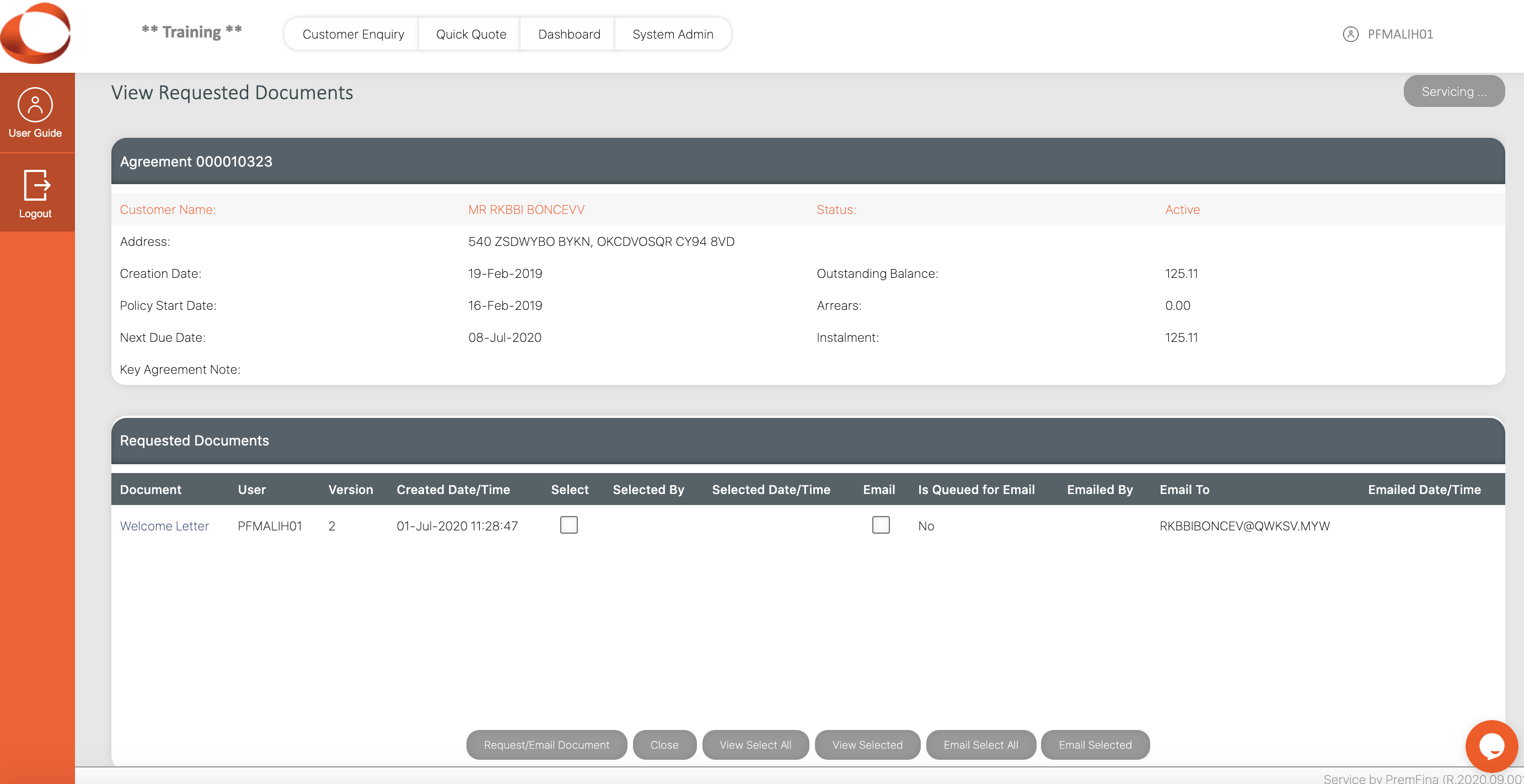Click the Request/Email Document button
The width and height of the screenshot is (1524, 784).
546,745
